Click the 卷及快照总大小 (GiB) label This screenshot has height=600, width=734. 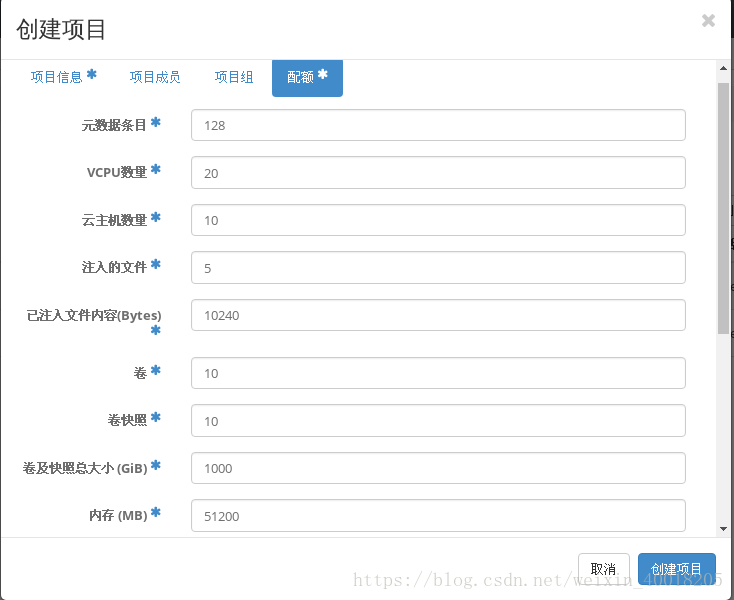pyautogui.click(x=85, y=468)
